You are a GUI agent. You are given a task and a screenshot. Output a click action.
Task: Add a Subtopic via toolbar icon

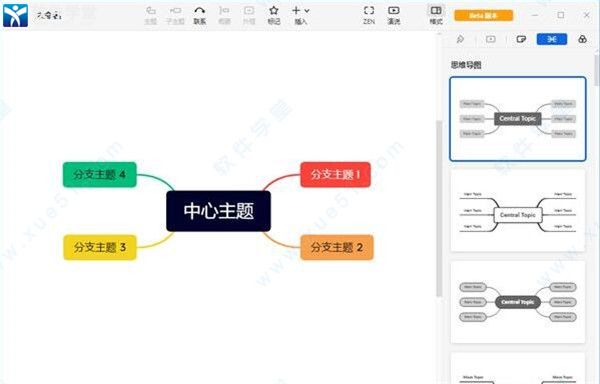pyautogui.click(x=175, y=15)
